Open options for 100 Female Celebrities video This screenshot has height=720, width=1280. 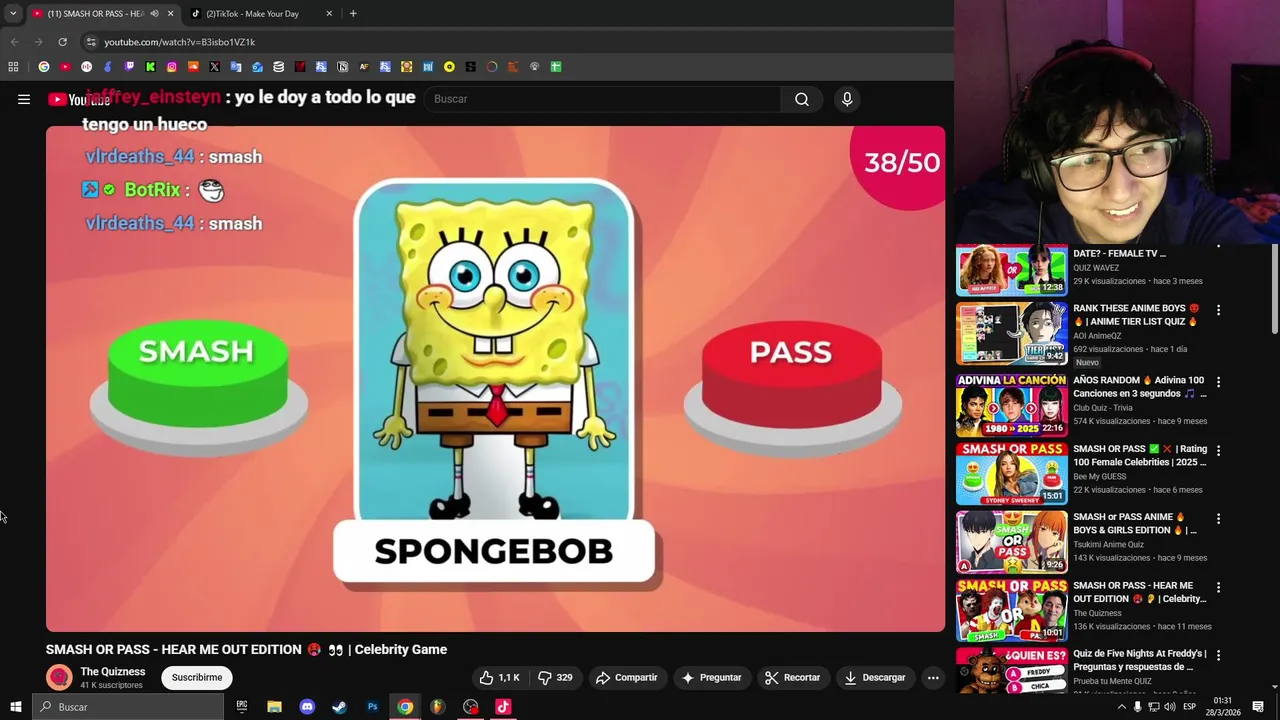point(1218,450)
